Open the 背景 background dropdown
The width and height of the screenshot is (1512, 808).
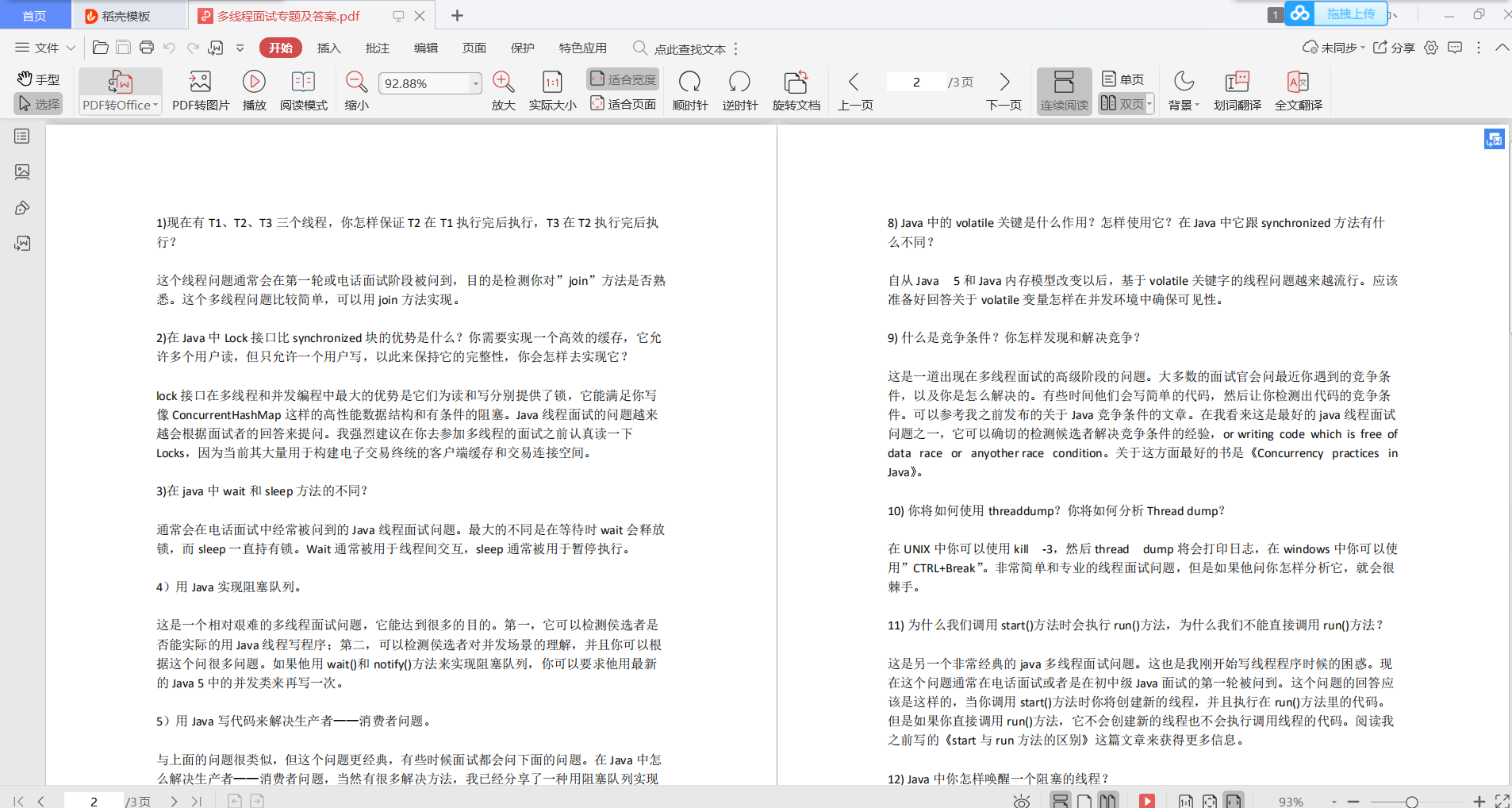1184,90
